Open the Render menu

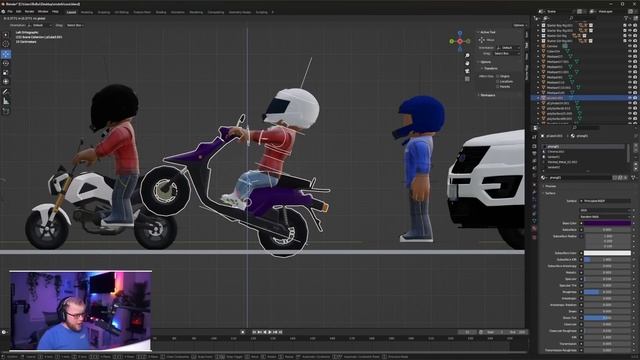[29, 12]
